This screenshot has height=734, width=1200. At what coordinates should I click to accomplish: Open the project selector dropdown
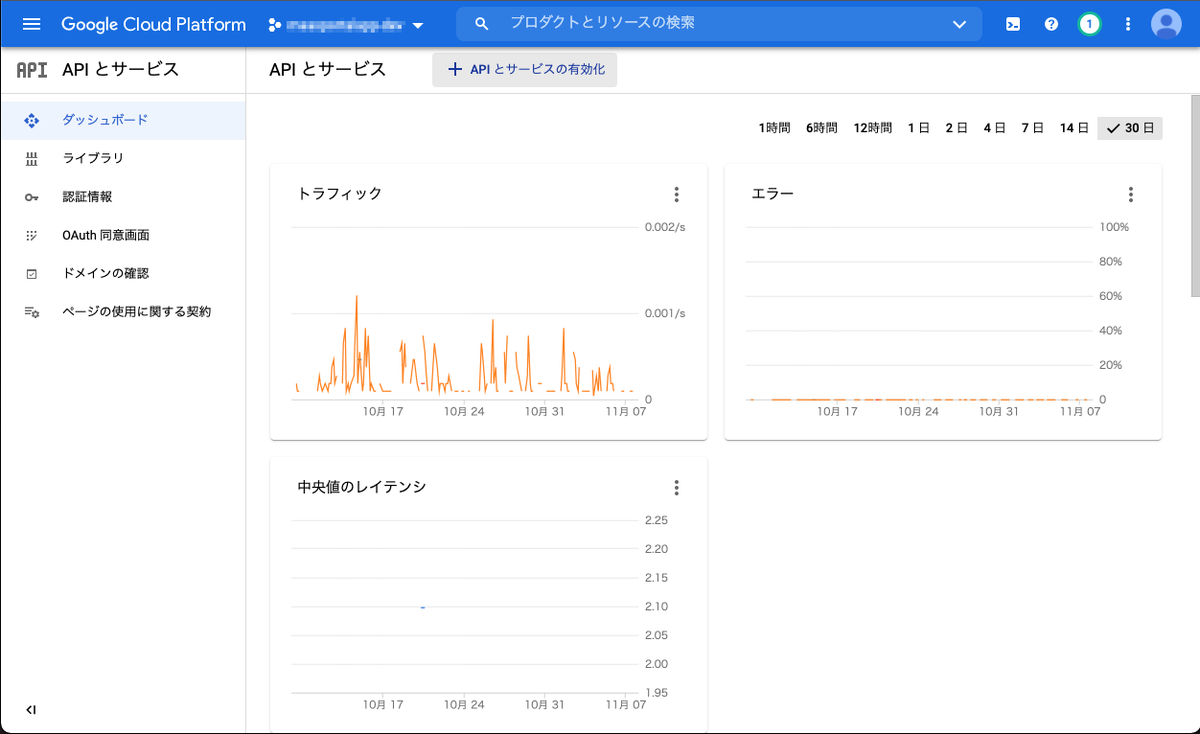coord(345,24)
